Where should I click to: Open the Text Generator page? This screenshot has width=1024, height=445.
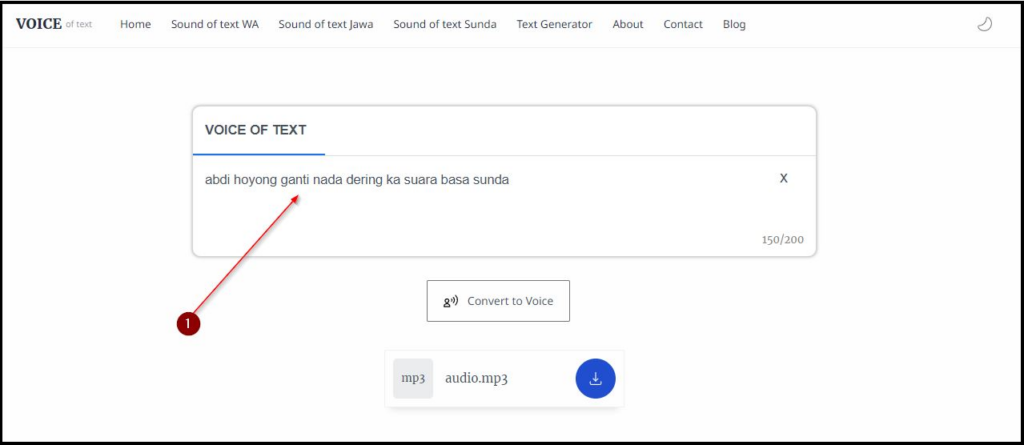point(554,24)
